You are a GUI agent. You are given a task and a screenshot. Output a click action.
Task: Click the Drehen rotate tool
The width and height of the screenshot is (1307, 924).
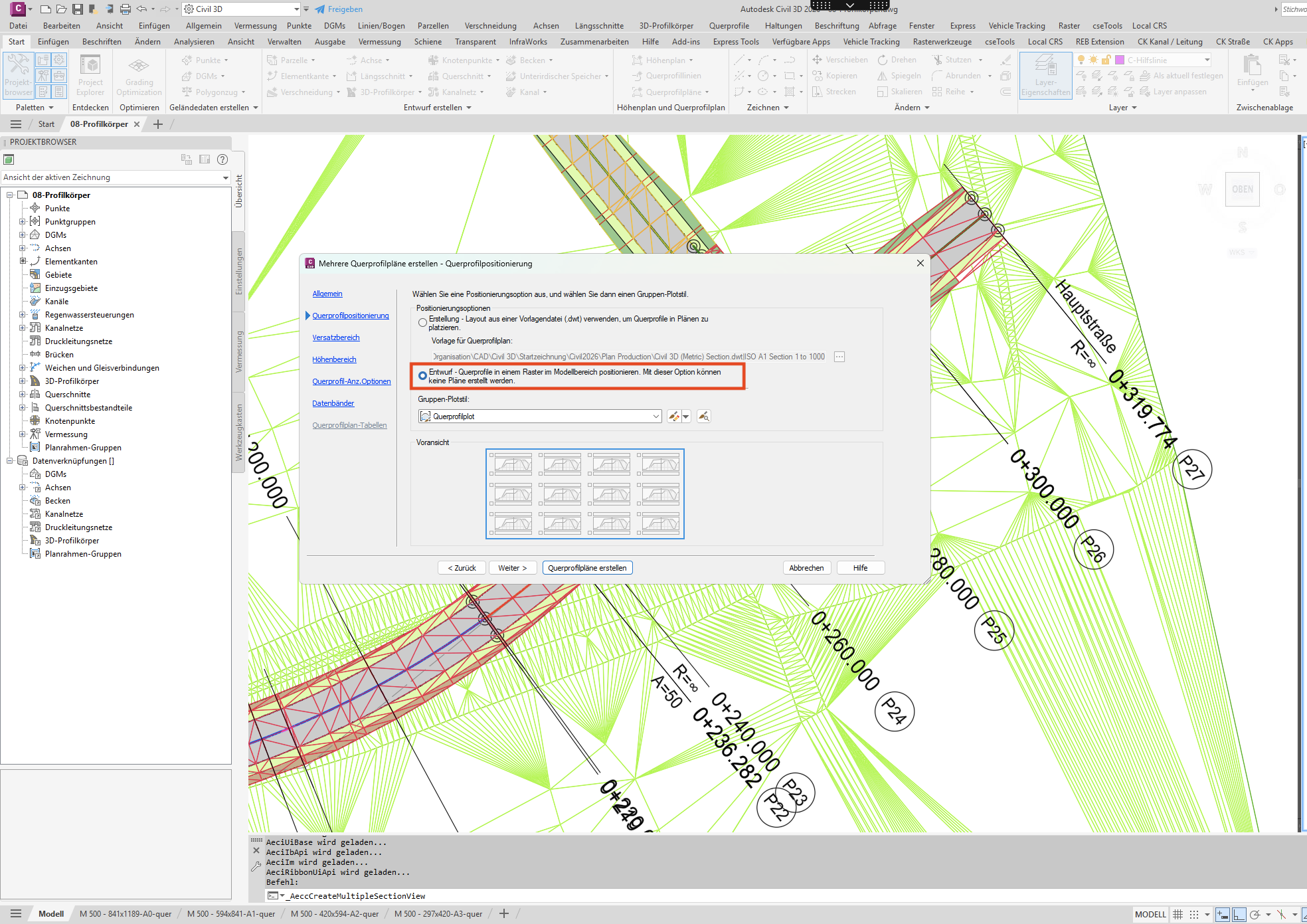(x=897, y=60)
